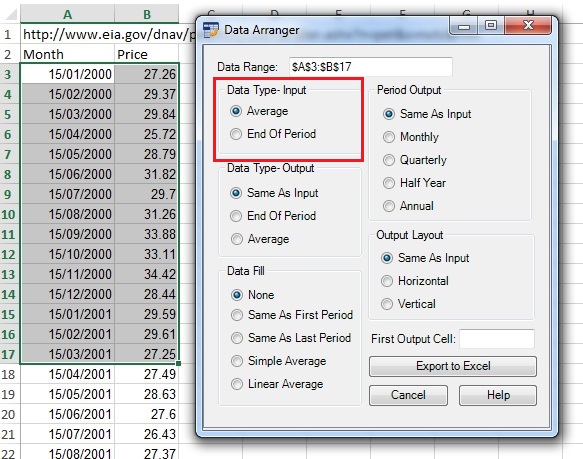583x459 pixels.
Task: Click cell with date 15/03/2001
Action: (x=67, y=354)
